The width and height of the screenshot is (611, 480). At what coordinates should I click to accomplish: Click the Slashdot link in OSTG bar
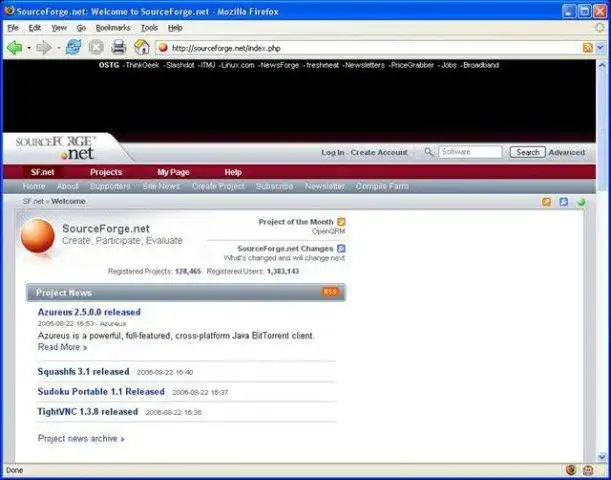point(180,65)
